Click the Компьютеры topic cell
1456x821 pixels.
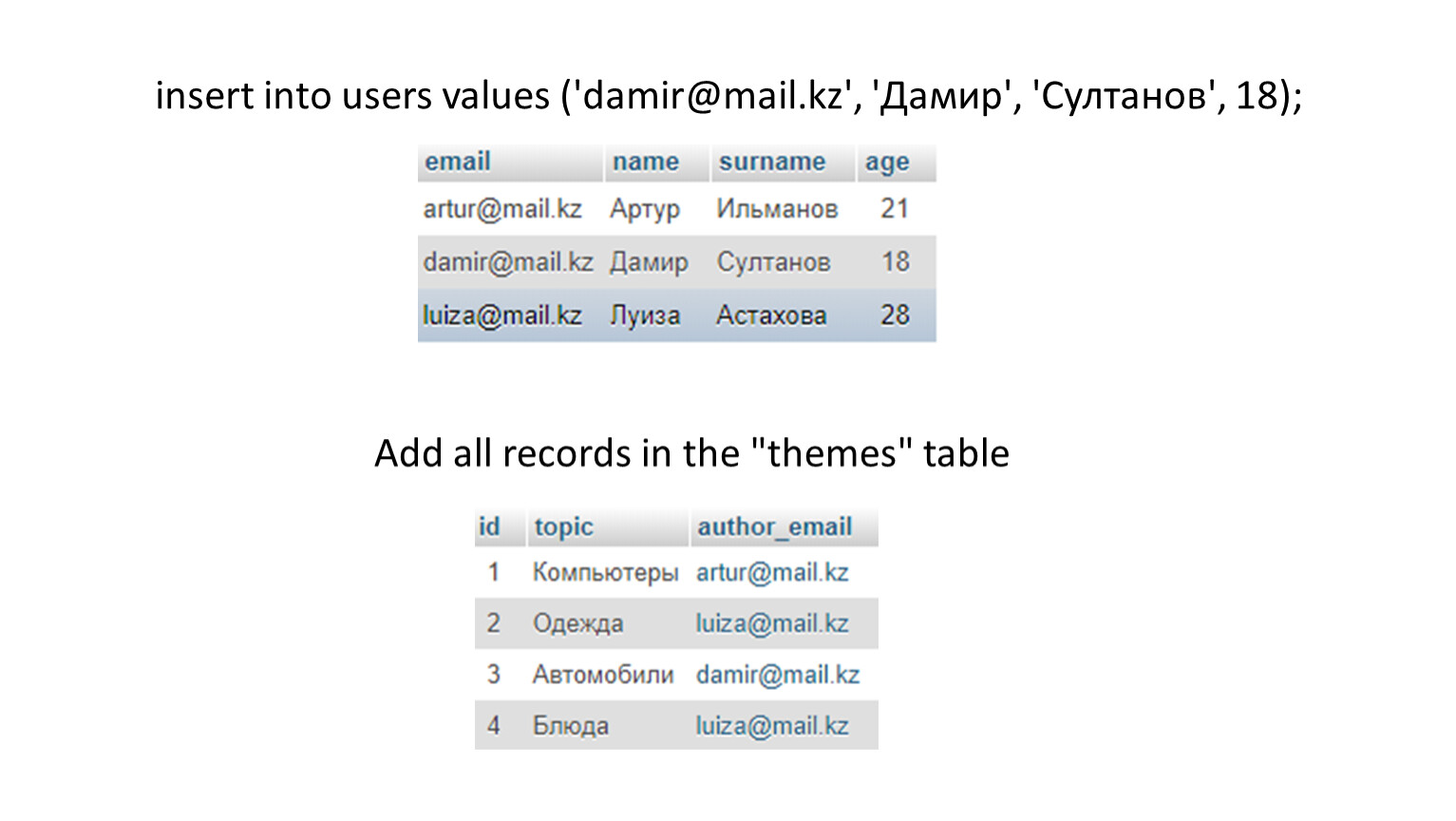(x=605, y=572)
